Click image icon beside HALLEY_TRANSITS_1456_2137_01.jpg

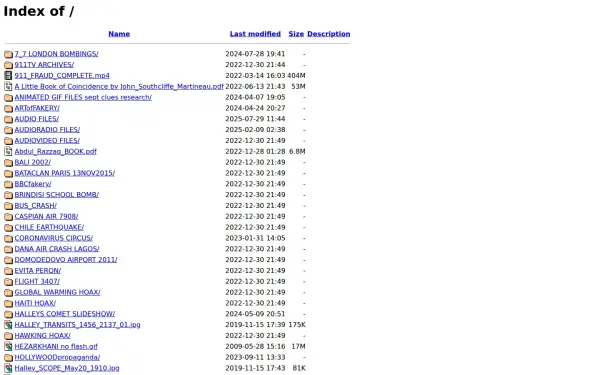click(8, 325)
